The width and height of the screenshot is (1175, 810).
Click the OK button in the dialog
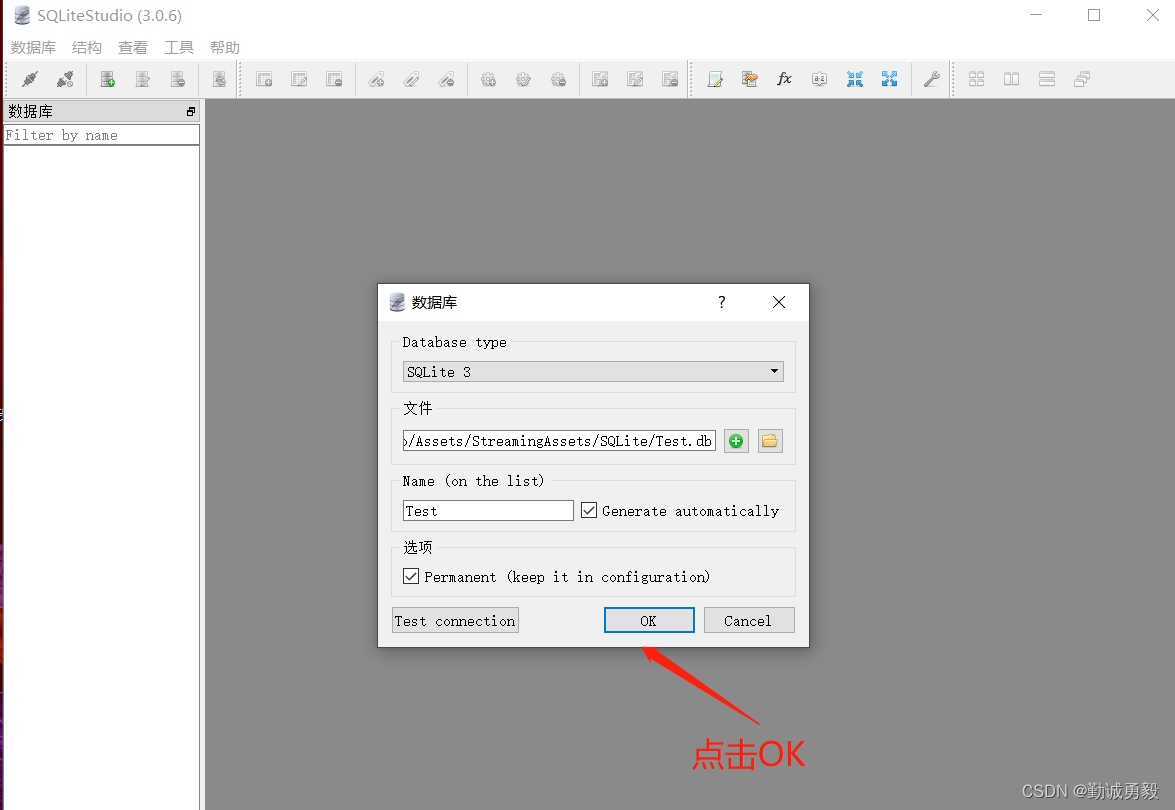pyautogui.click(x=649, y=620)
